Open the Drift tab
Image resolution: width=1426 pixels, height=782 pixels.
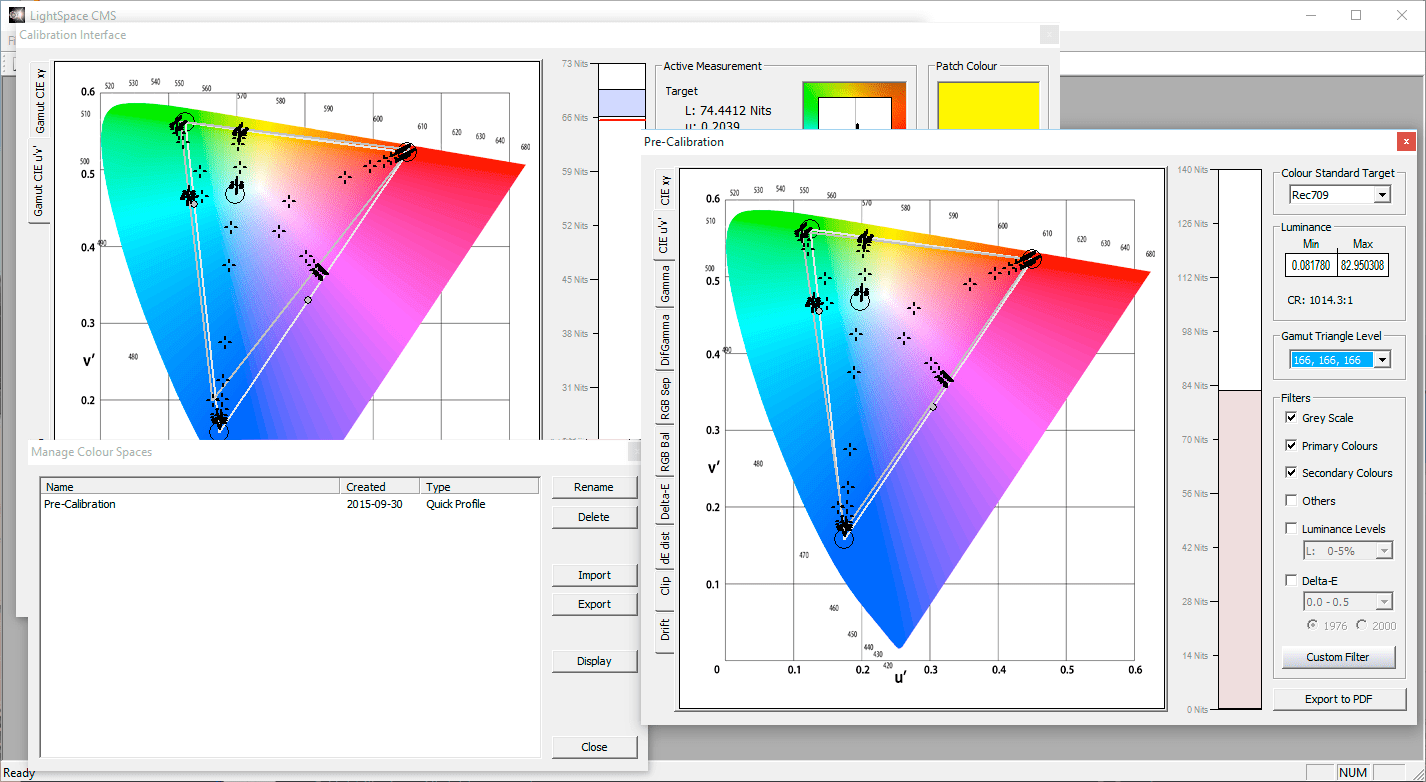point(665,630)
